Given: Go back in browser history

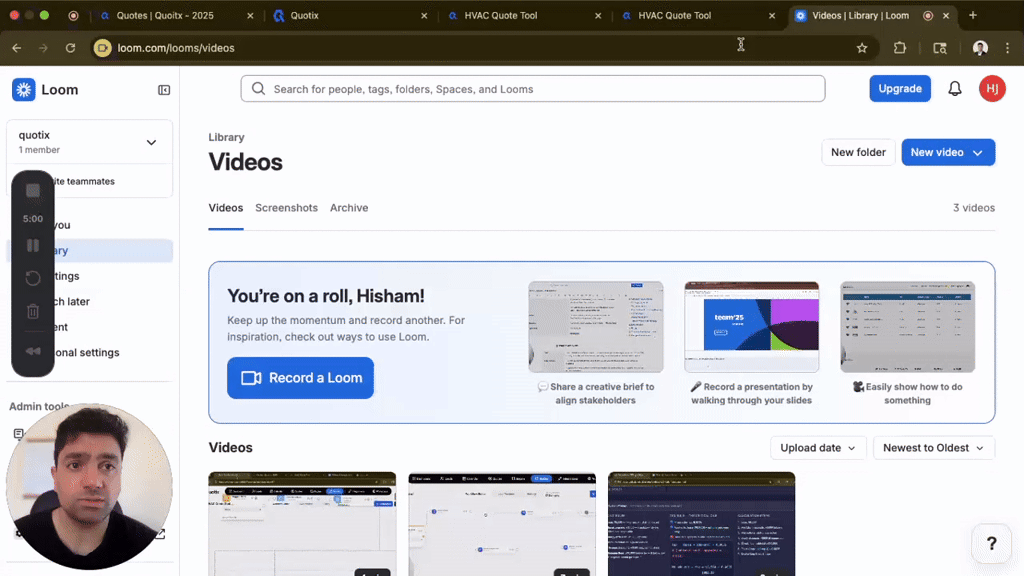Looking at the screenshot, I should [x=17, y=48].
